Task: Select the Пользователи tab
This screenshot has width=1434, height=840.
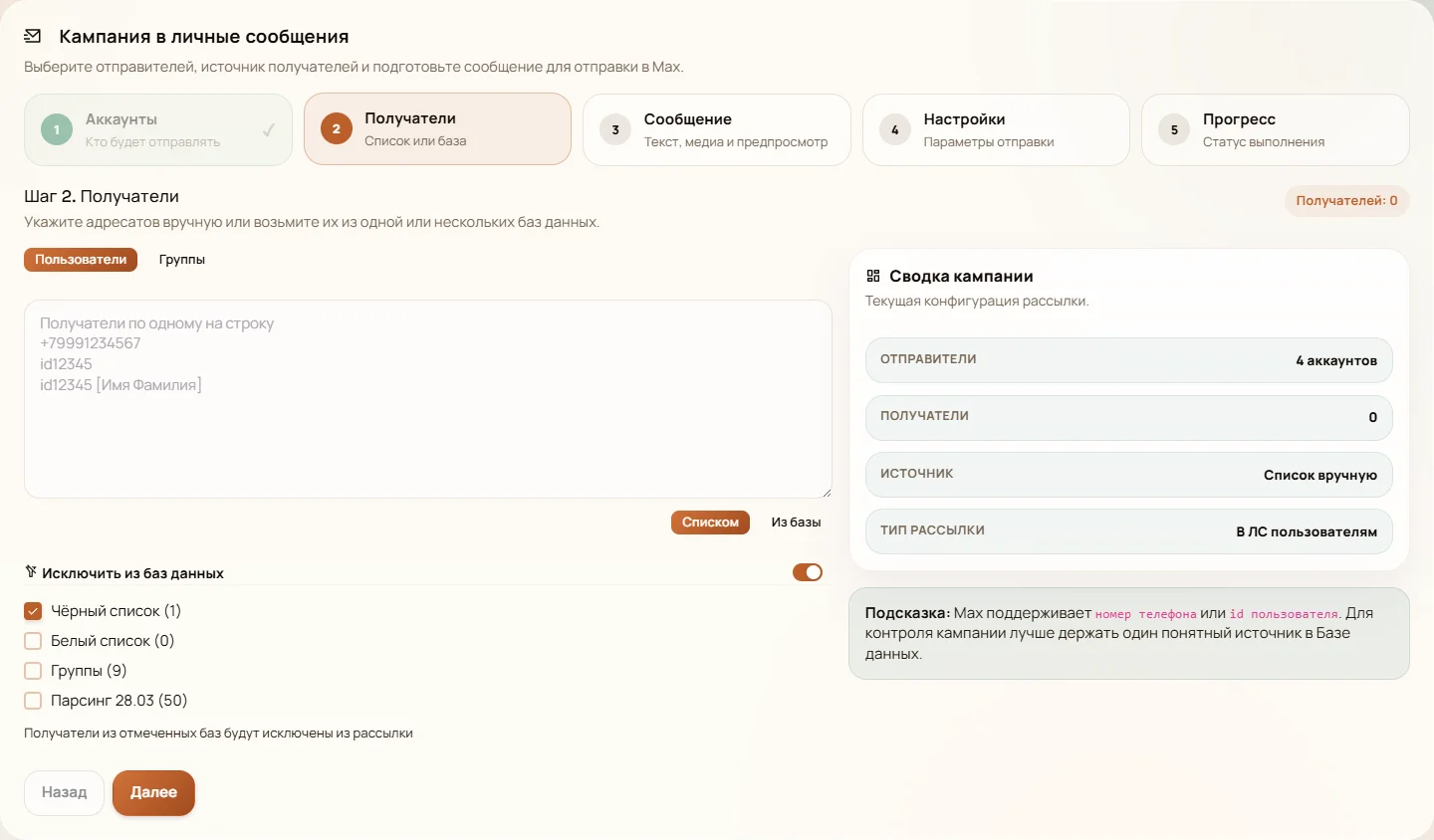Action: tap(81, 260)
